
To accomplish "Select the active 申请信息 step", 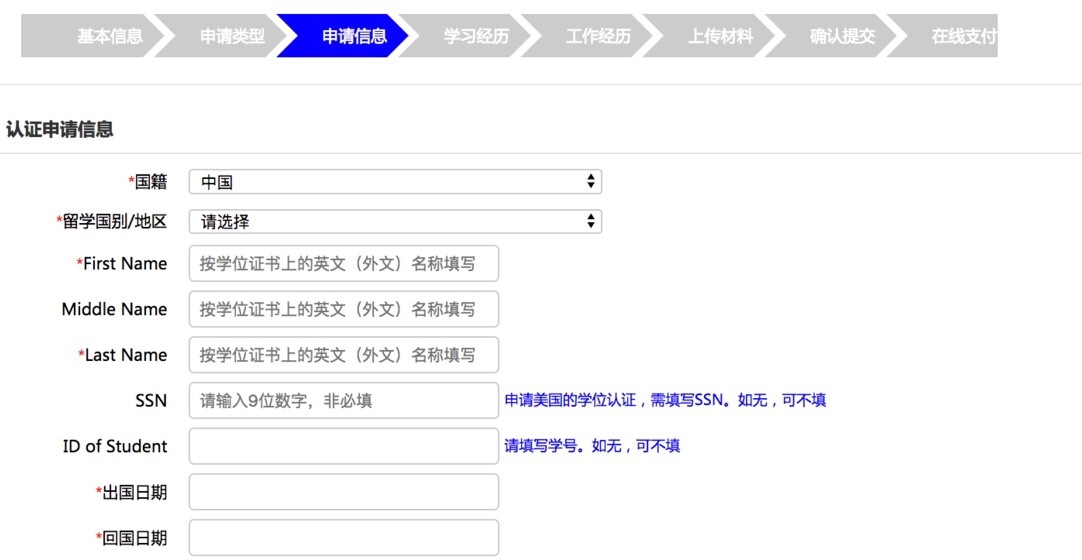I will point(354,37).
